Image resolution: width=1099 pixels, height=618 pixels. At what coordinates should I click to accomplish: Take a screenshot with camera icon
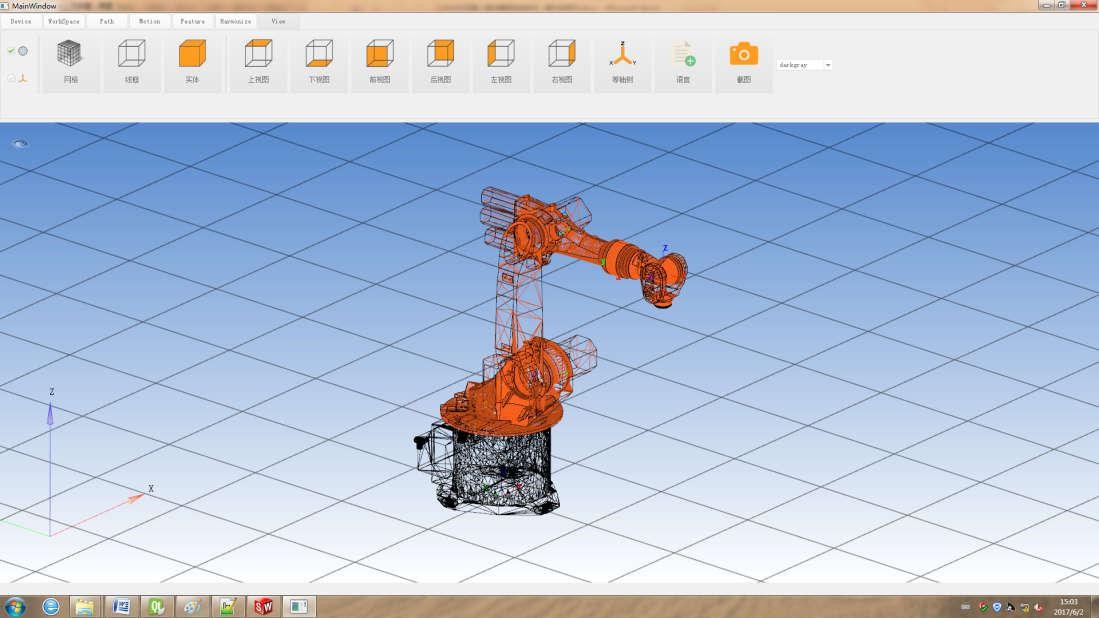pos(743,60)
